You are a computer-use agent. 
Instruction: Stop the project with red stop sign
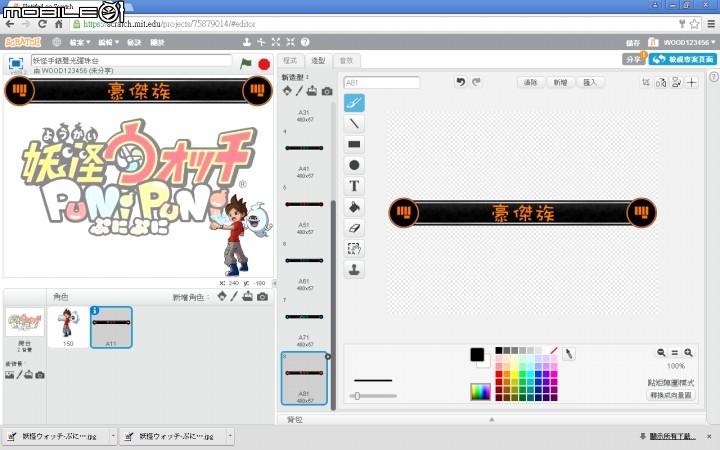coord(264,64)
